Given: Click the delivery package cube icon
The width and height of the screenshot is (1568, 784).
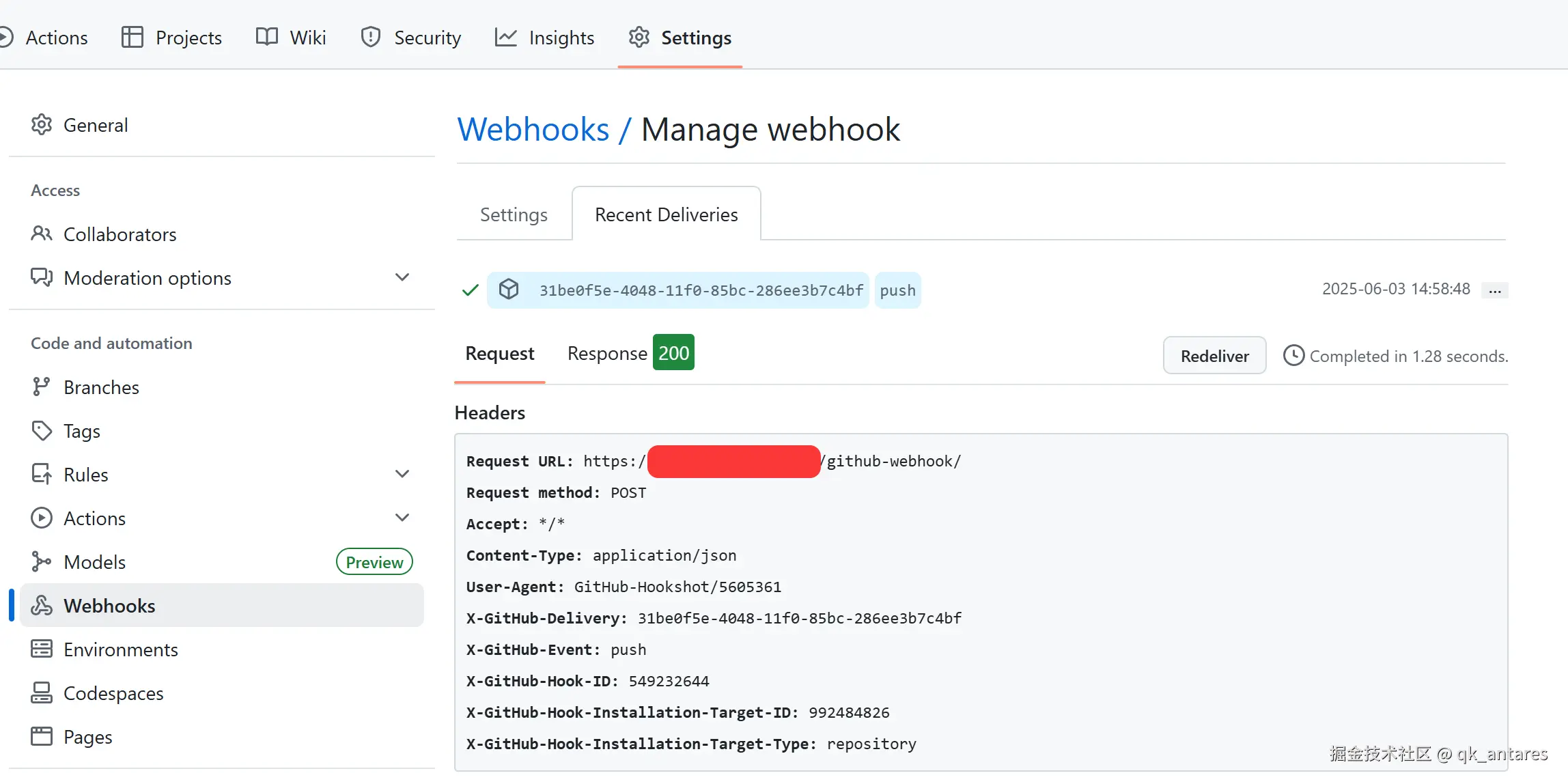Looking at the screenshot, I should (x=509, y=290).
